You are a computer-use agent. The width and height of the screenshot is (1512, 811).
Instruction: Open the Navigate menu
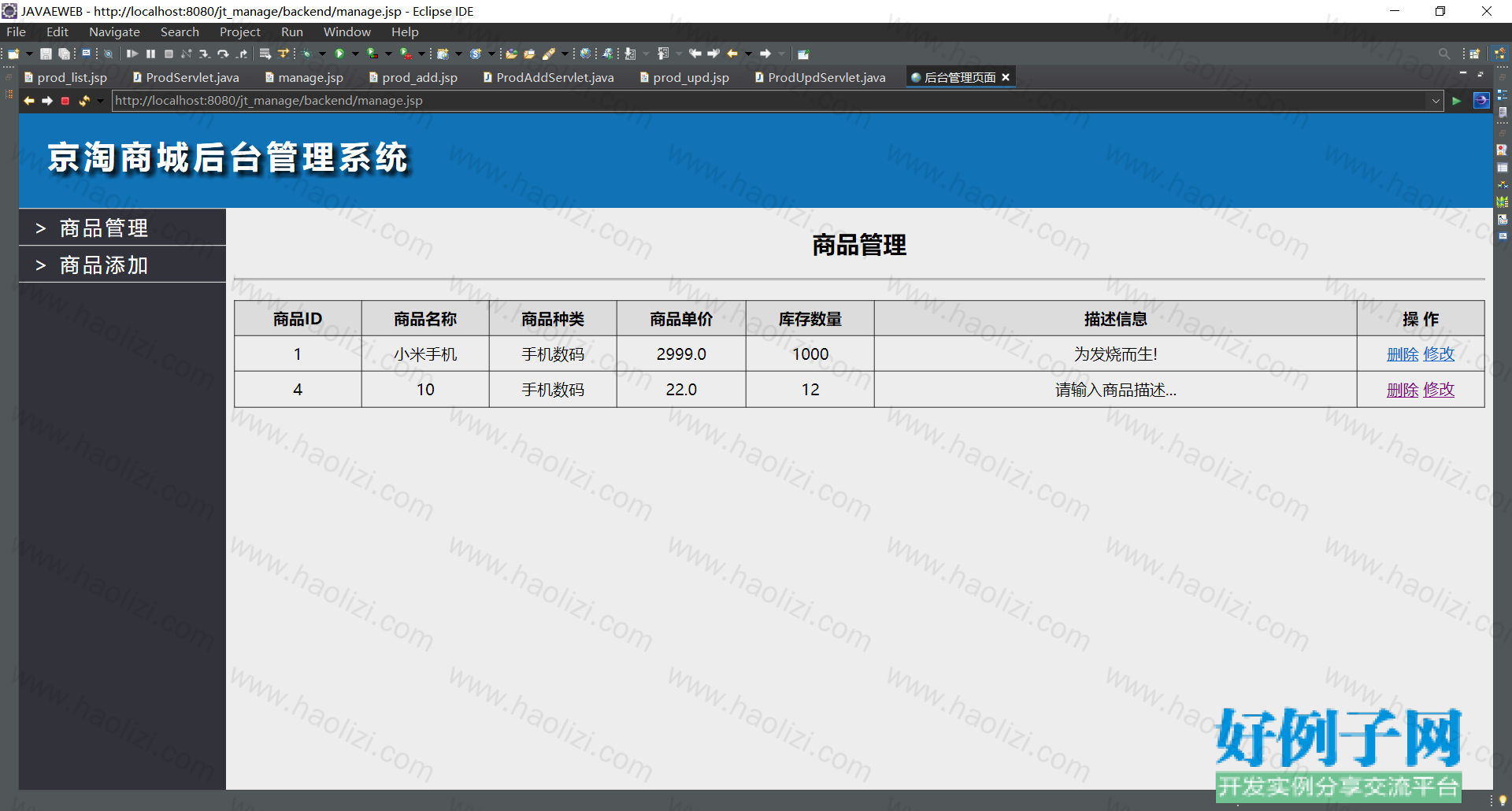coord(114,31)
